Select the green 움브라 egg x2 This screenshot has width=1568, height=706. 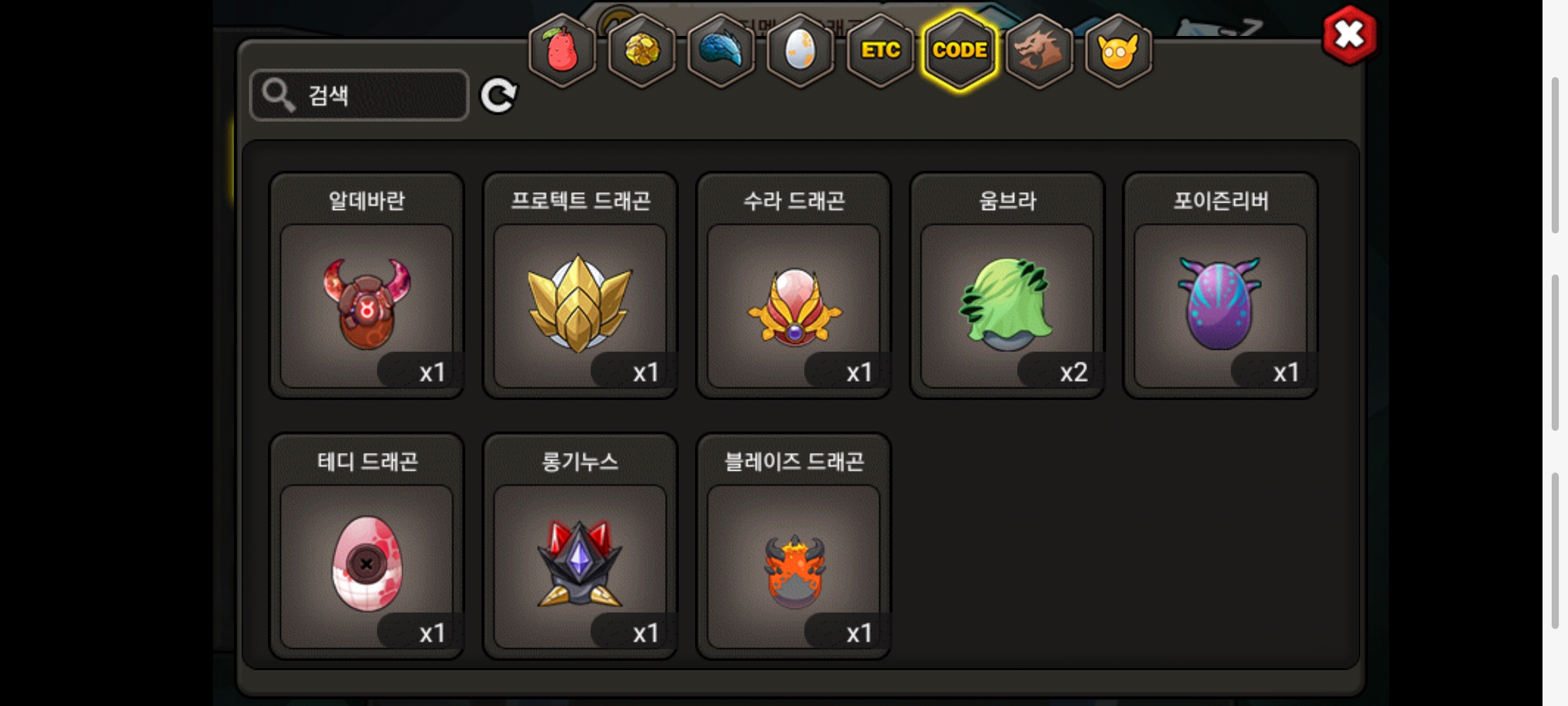coord(1007,286)
